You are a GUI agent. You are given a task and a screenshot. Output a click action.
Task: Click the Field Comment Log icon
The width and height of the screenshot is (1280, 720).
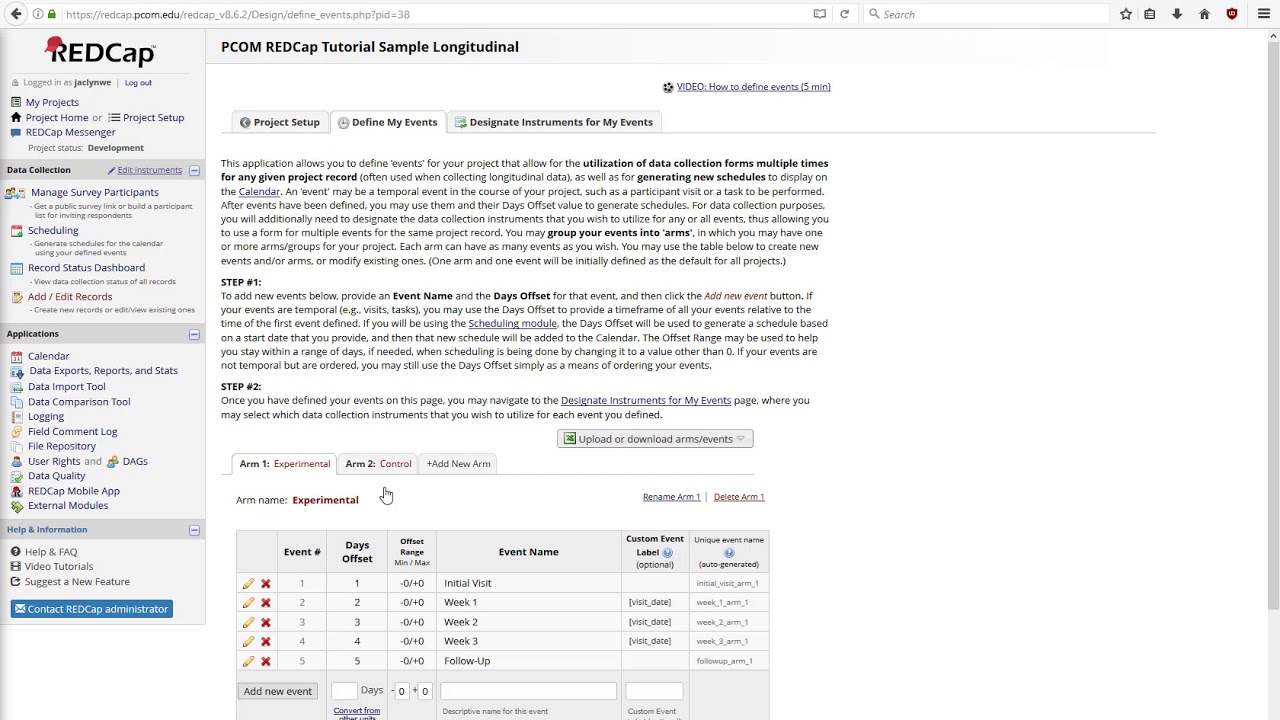pyautogui.click(x=16, y=431)
